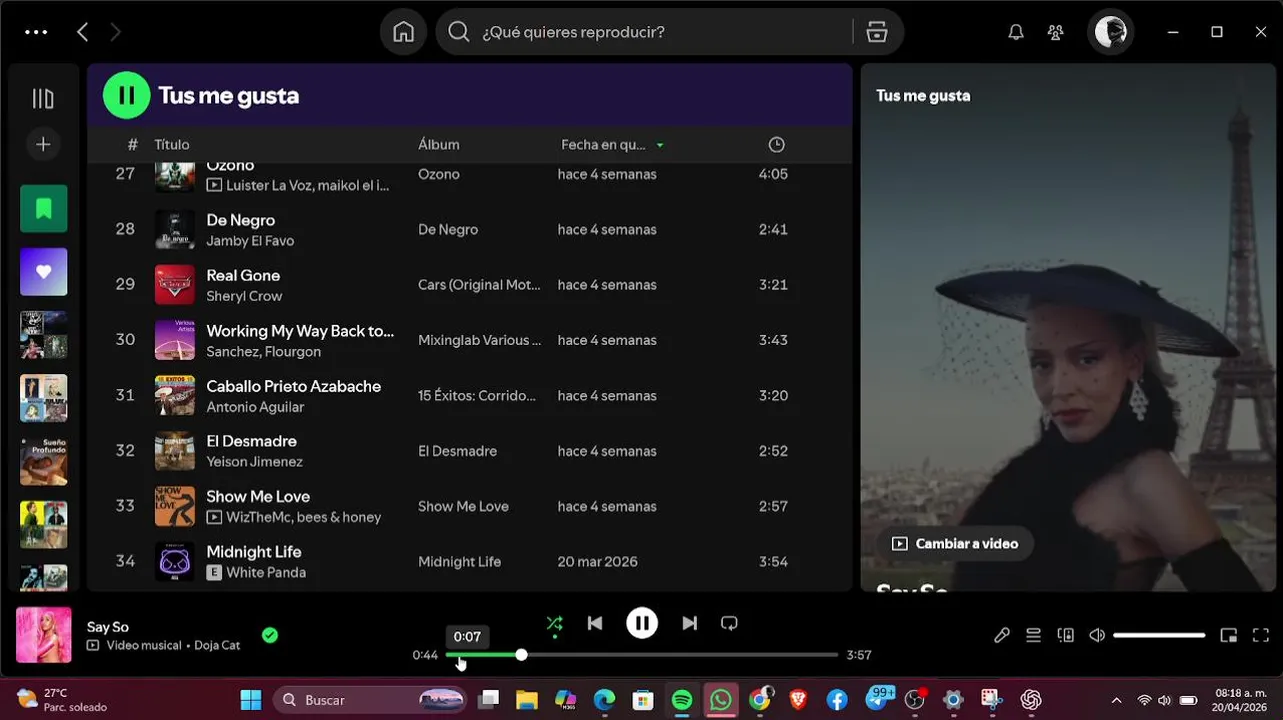Sort by the duration clock icon

click(776, 145)
